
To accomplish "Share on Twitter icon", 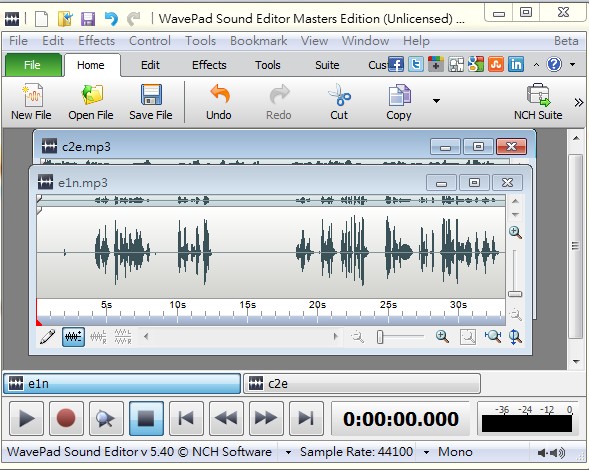I will point(416,64).
